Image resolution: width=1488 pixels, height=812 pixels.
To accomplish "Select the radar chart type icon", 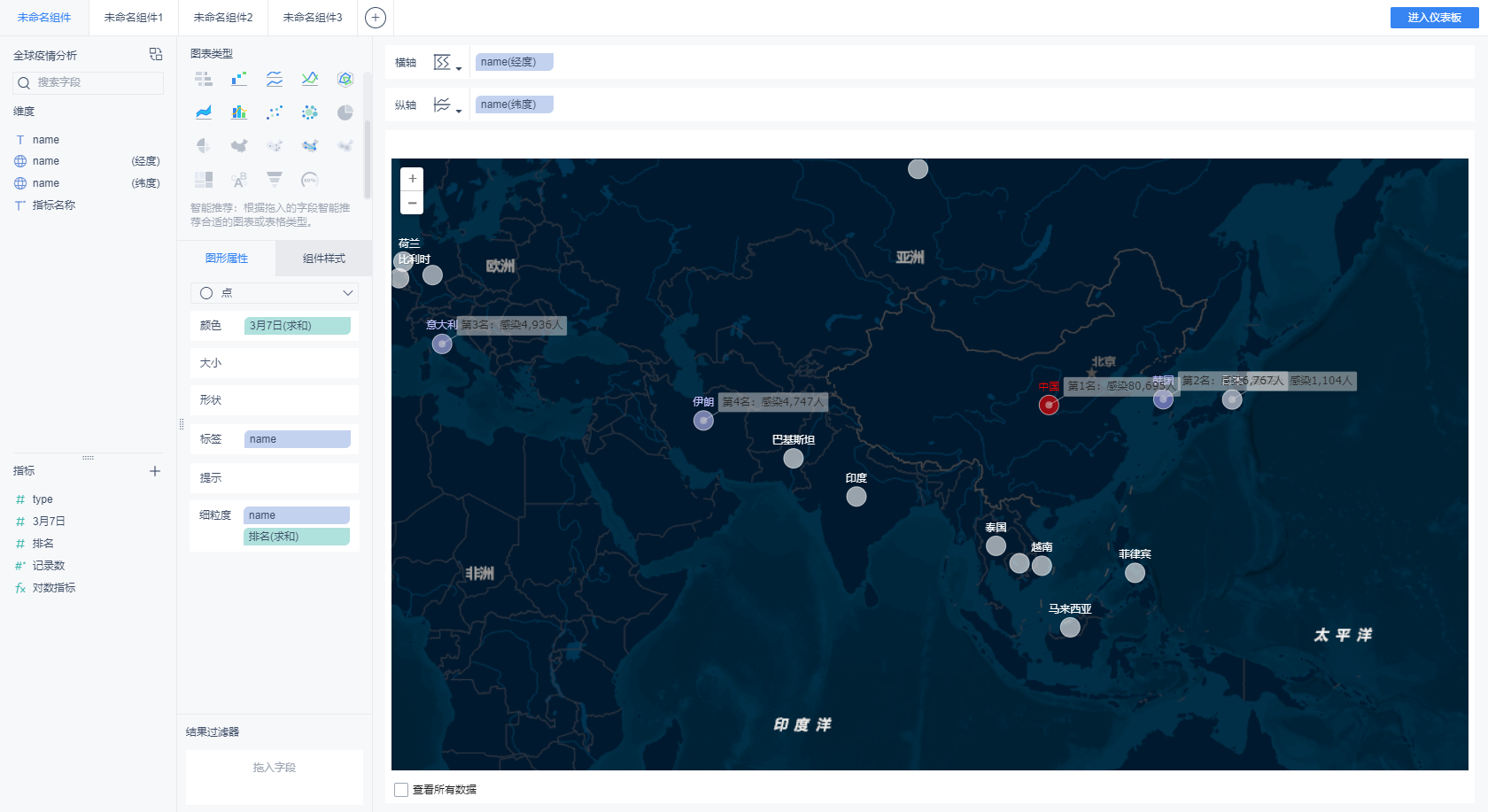I will [x=345, y=79].
